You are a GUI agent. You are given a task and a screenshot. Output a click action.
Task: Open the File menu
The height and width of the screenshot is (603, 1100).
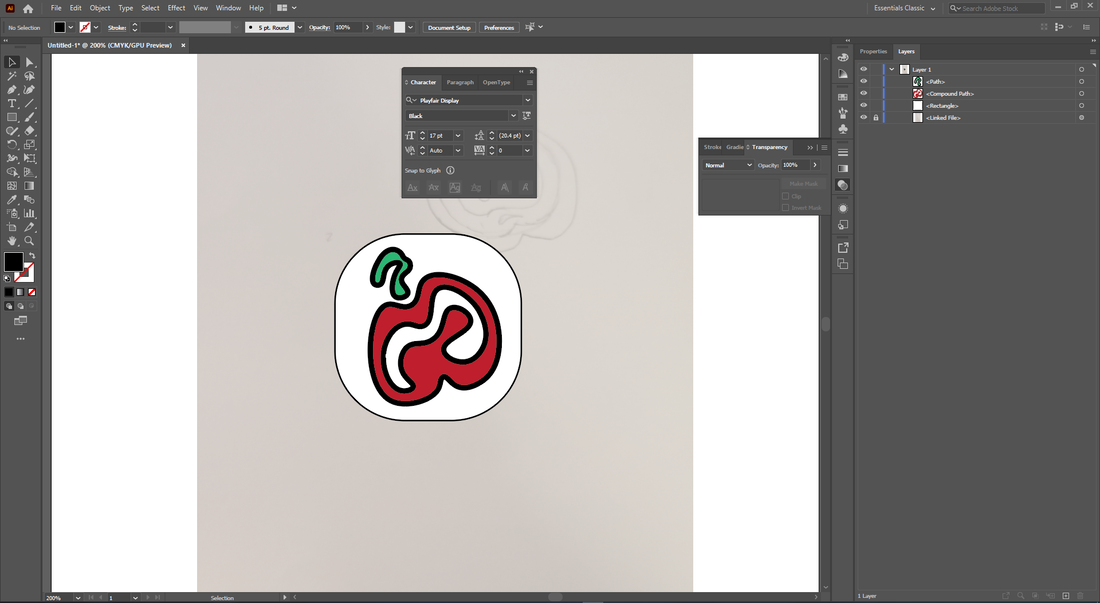click(56, 8)
